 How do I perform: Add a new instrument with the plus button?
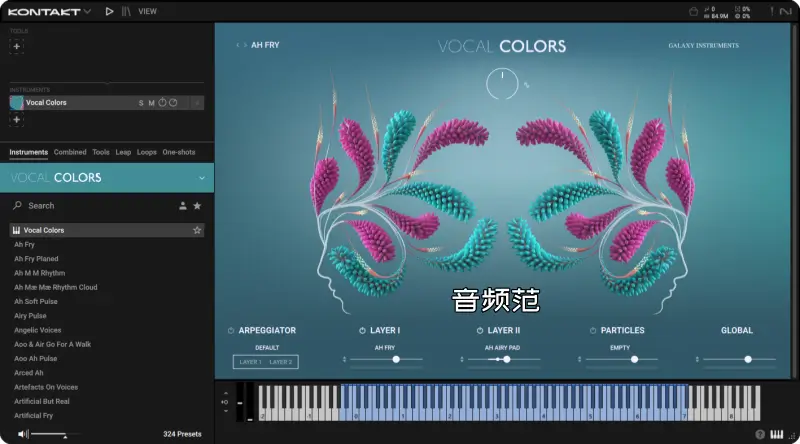point(16,120)
